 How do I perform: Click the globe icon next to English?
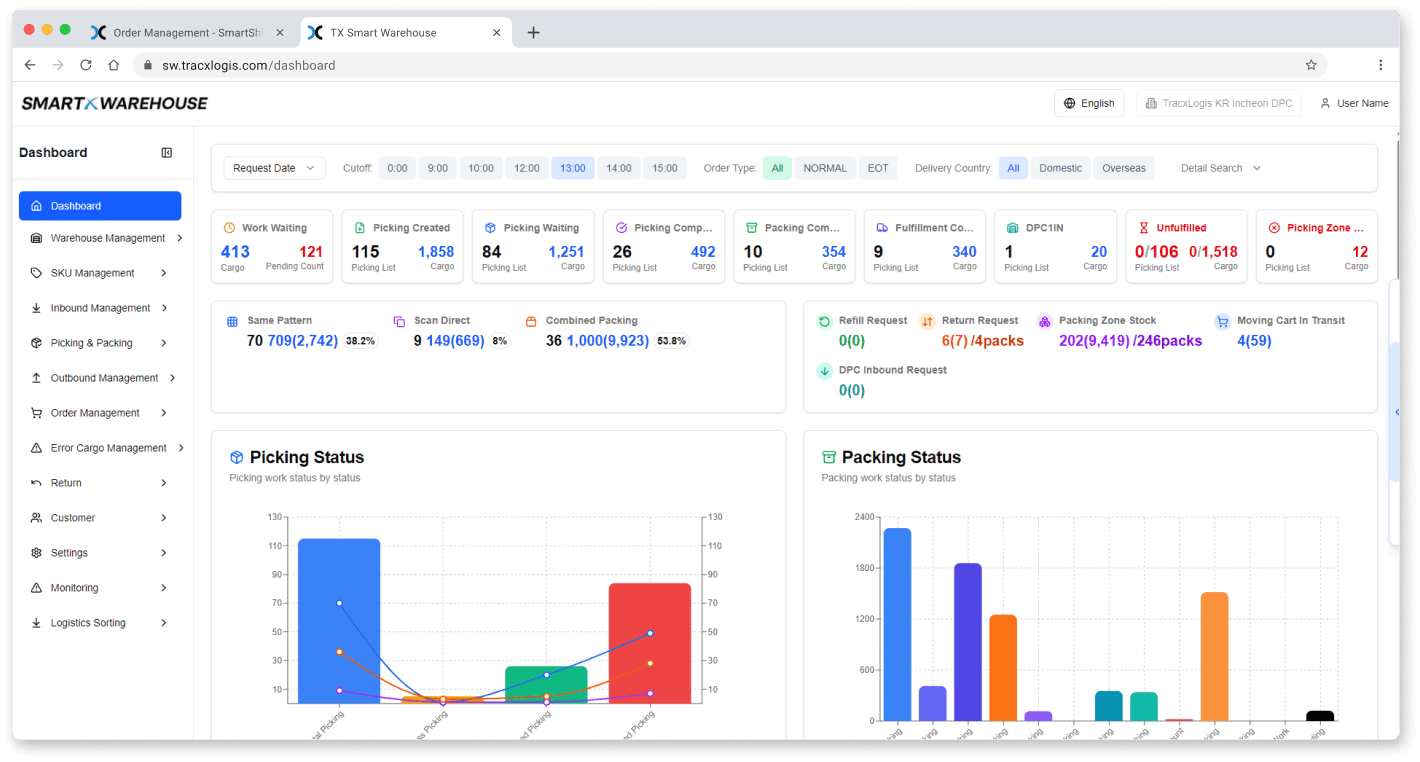point(1070,102)
